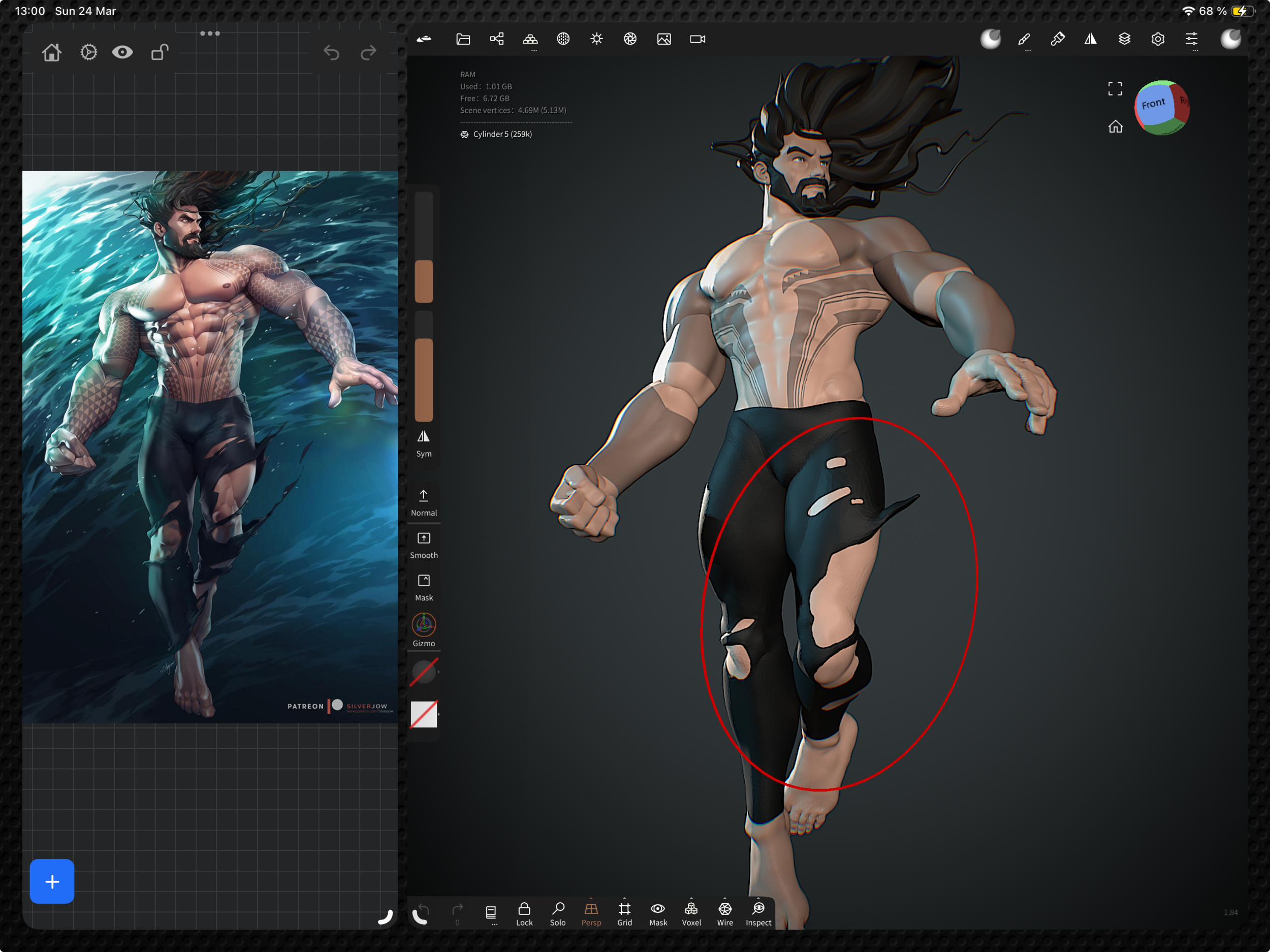Screen dimensions: 1270x952
Task: Adjust the brush intensity slider
Action: [424, 367]
